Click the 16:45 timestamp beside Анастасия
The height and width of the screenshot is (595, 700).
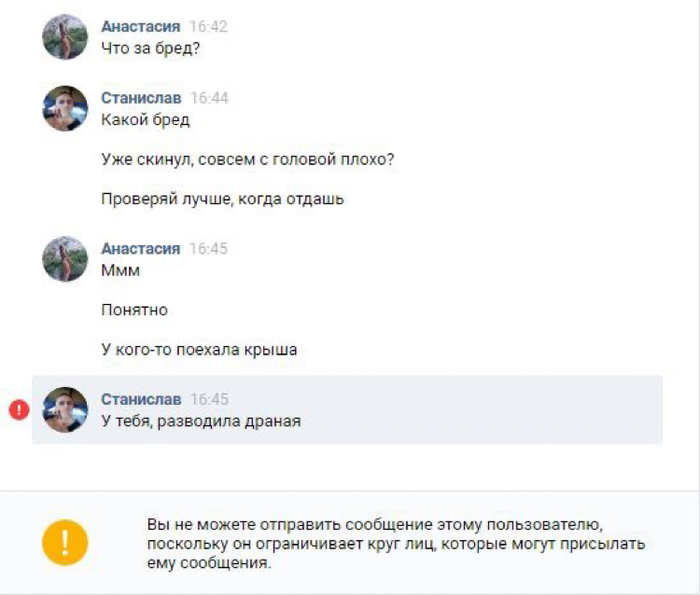[x=208, y=248]
